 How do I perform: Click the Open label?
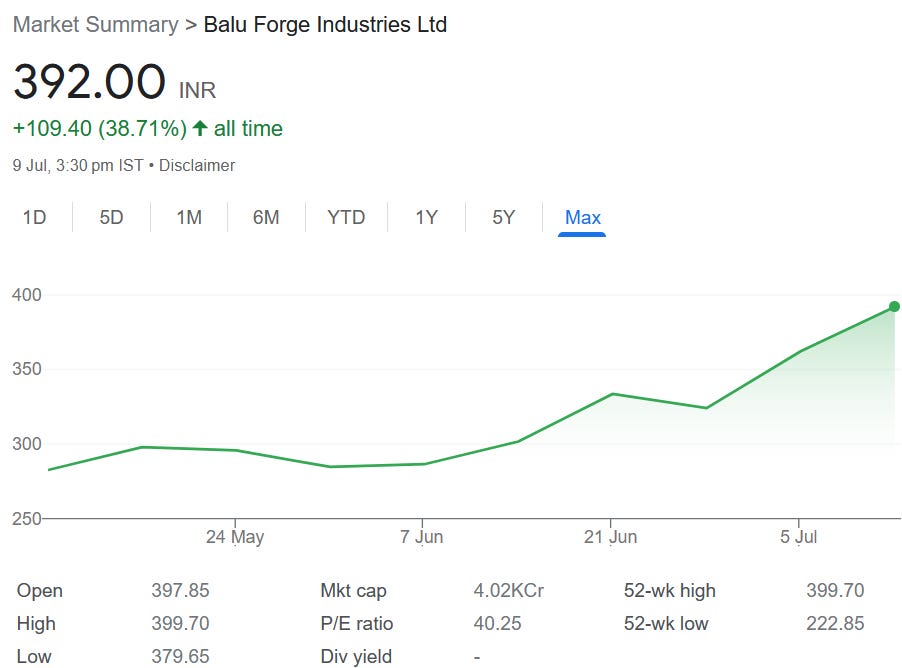tap(40, 591)
